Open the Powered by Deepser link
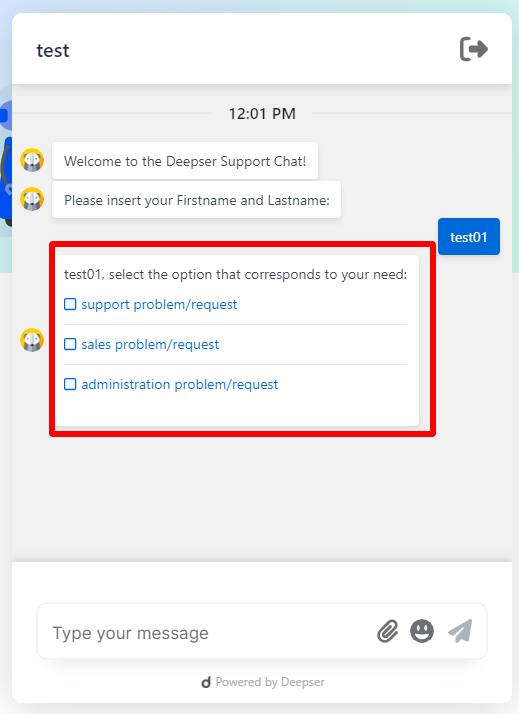Image resolution: width=519 pixels, height=714 pixels. (270, 682)
